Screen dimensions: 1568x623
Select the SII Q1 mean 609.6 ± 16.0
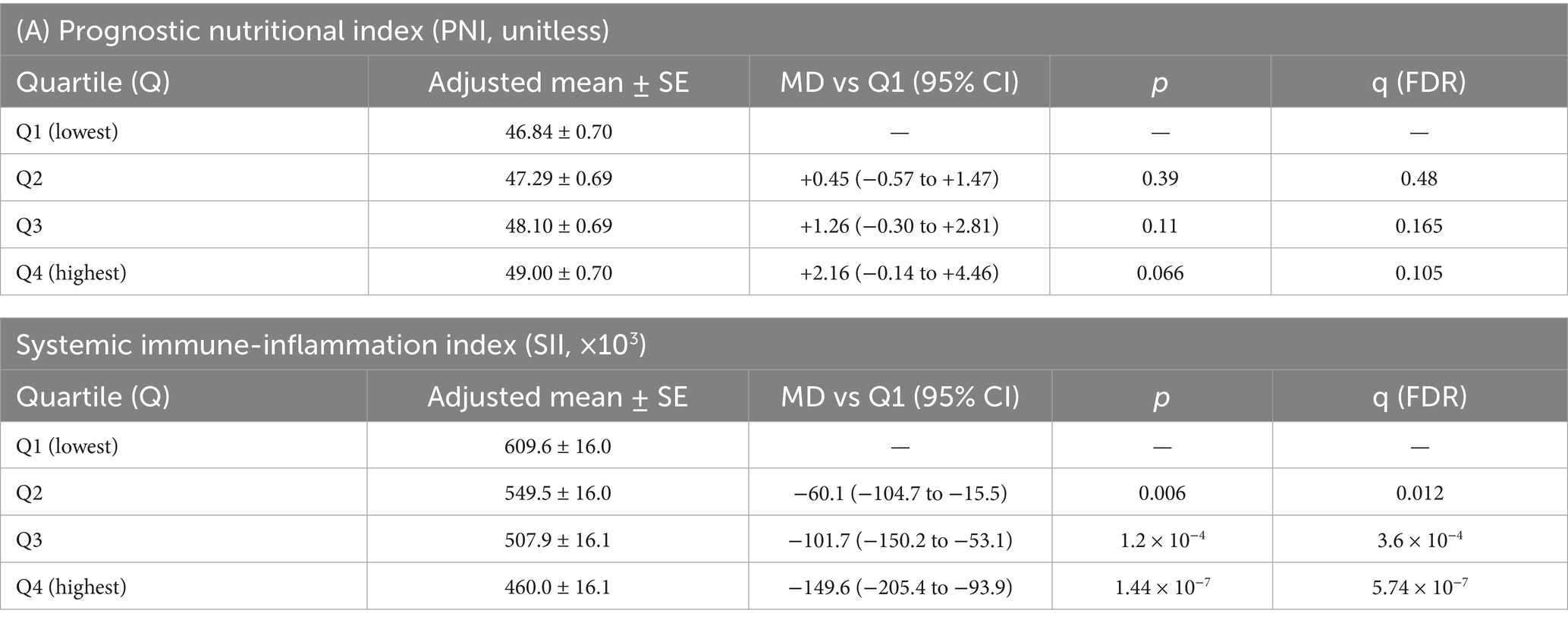558,446
